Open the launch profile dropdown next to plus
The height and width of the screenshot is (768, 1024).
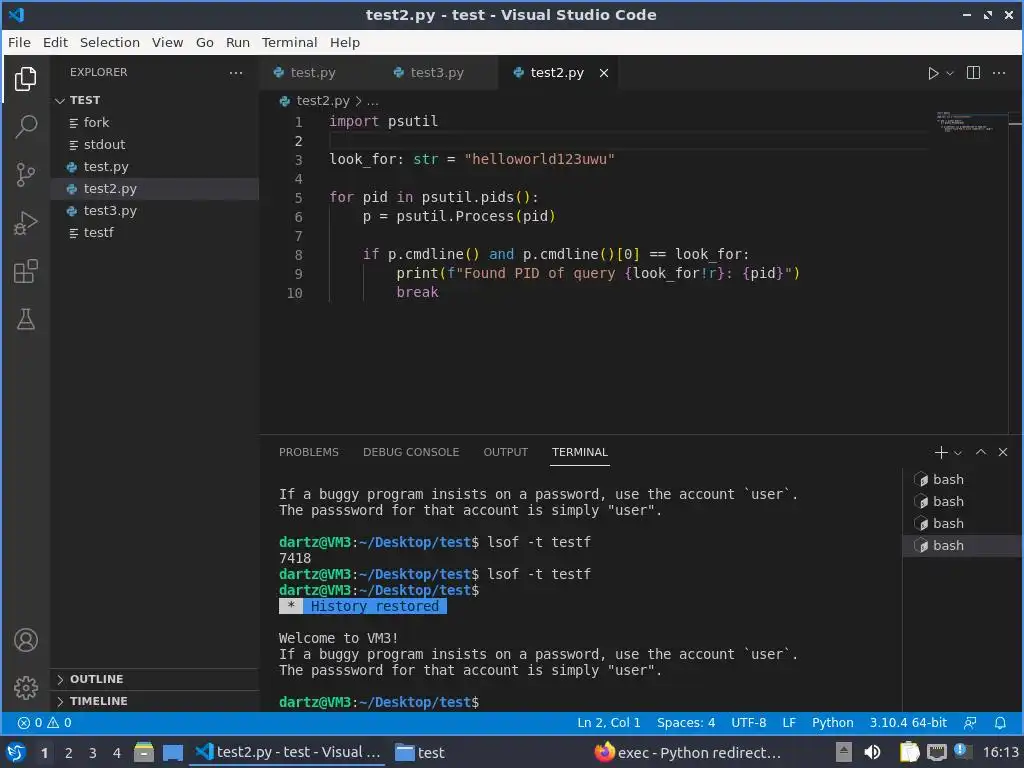tap(957, 453)
